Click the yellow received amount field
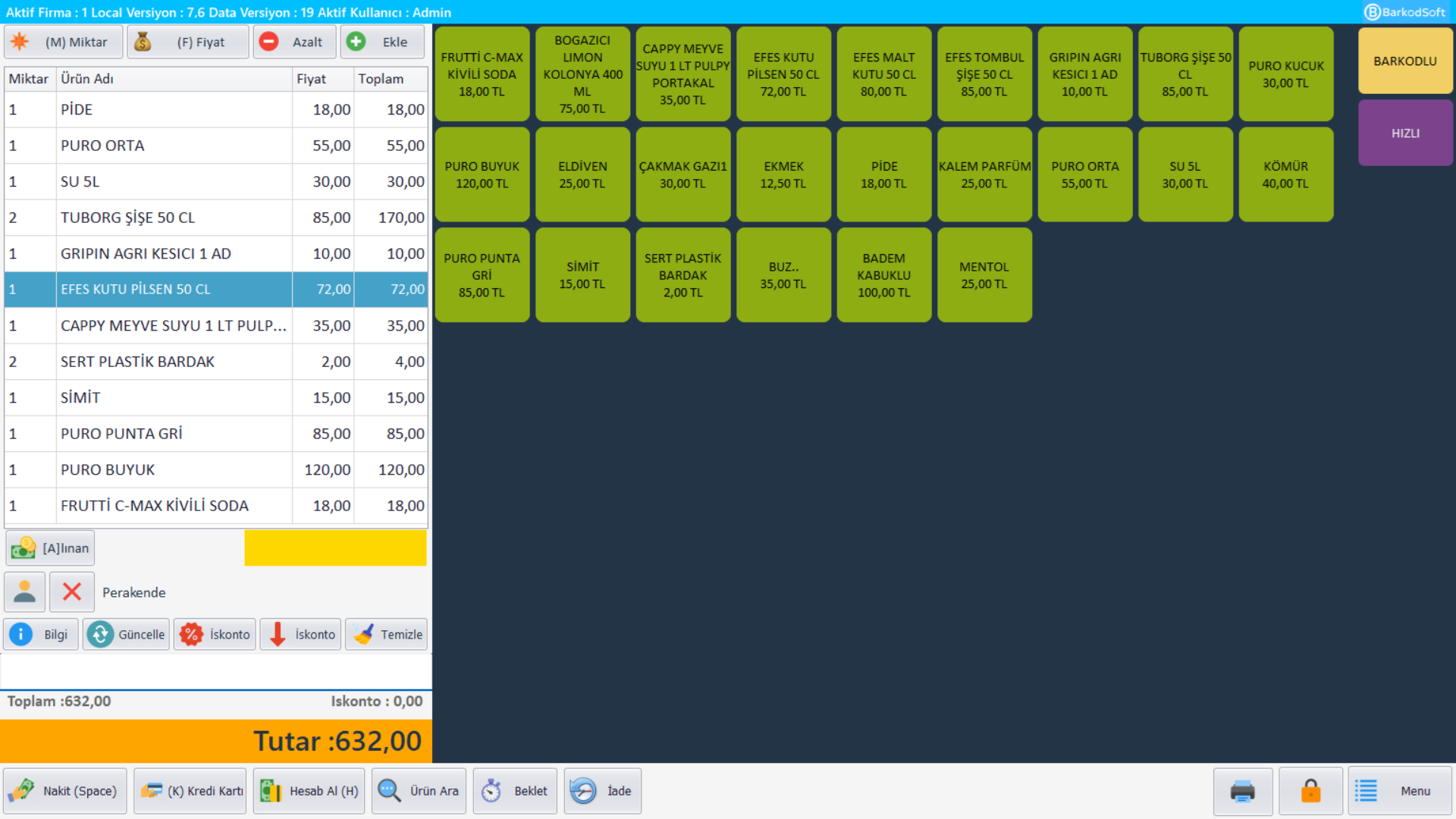1456x819 pixels. (x=335, y=548)
